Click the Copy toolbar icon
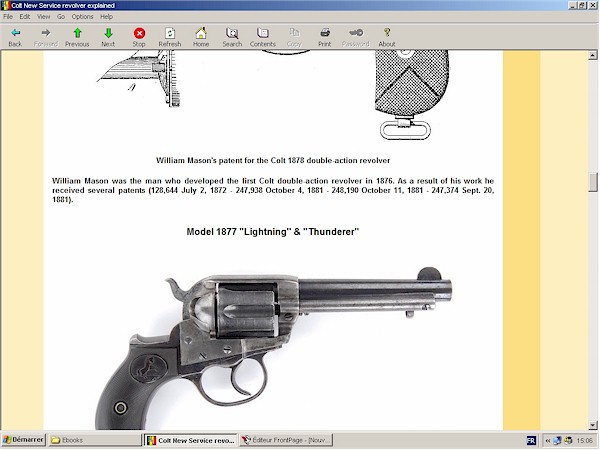This screenshot has width=600, height=450. click(294, 37)
